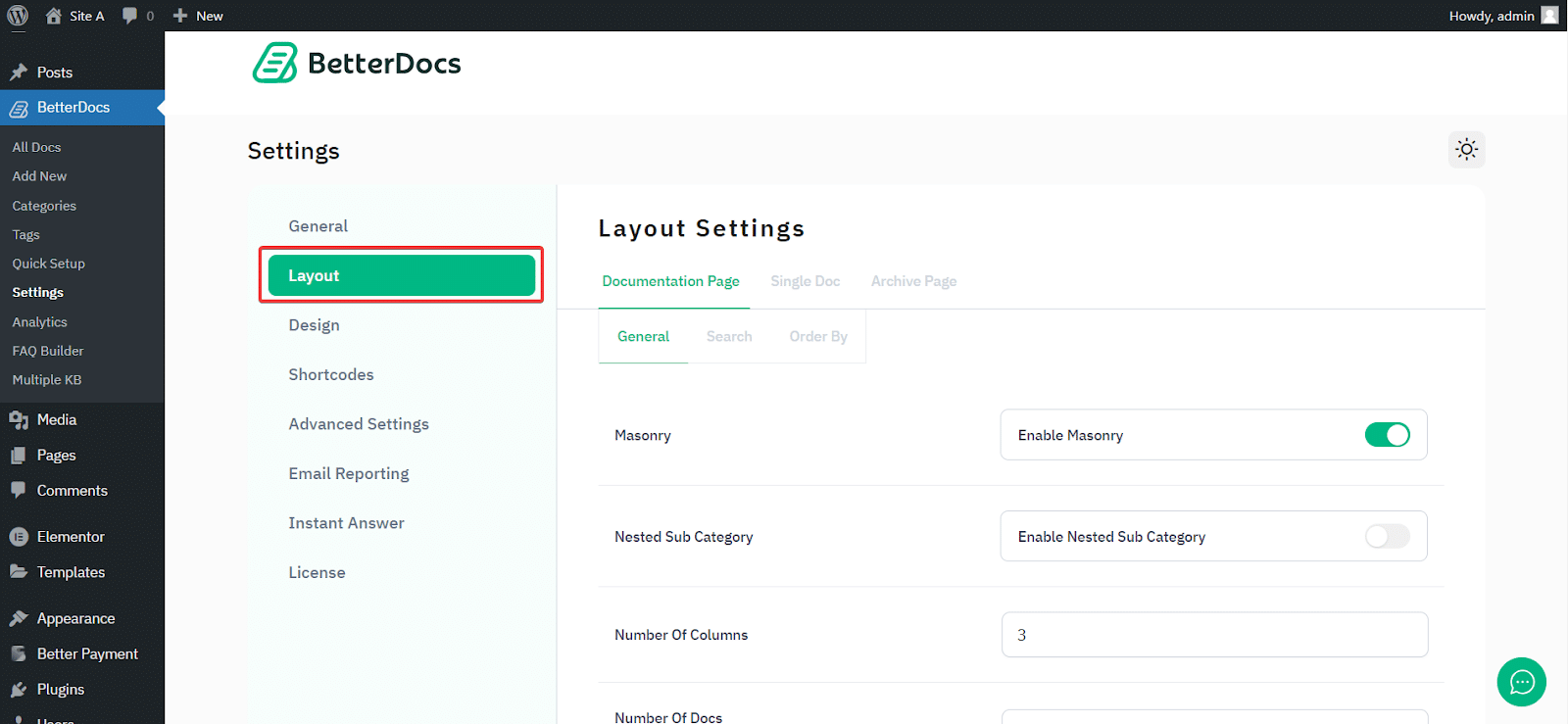Click the WordPress logo icon
The image size is (1568, 724).
[18, 16]
